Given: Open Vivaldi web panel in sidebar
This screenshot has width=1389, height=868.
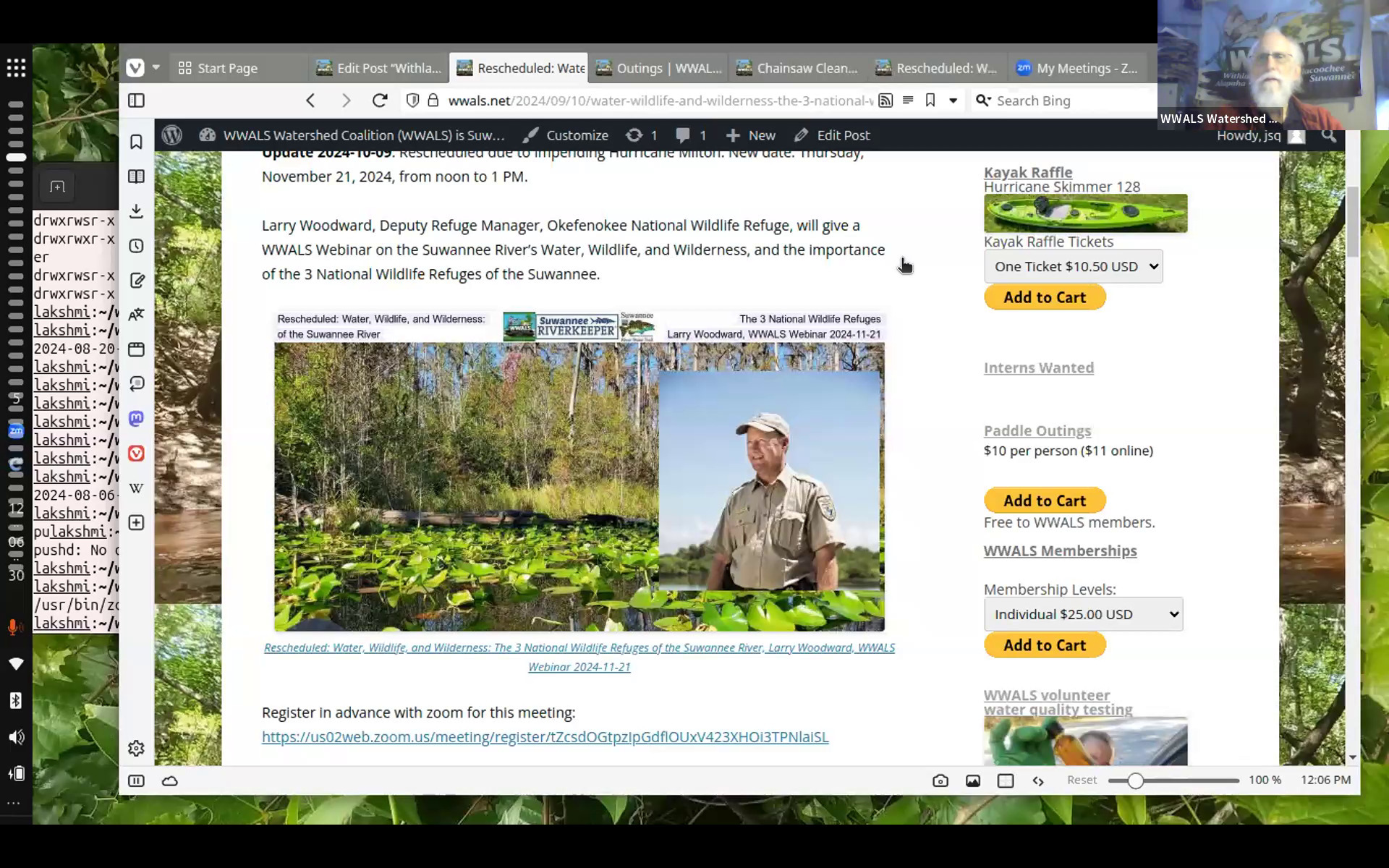Looking at the screenshot, I should pyautogui.click(x=136, y=454).
